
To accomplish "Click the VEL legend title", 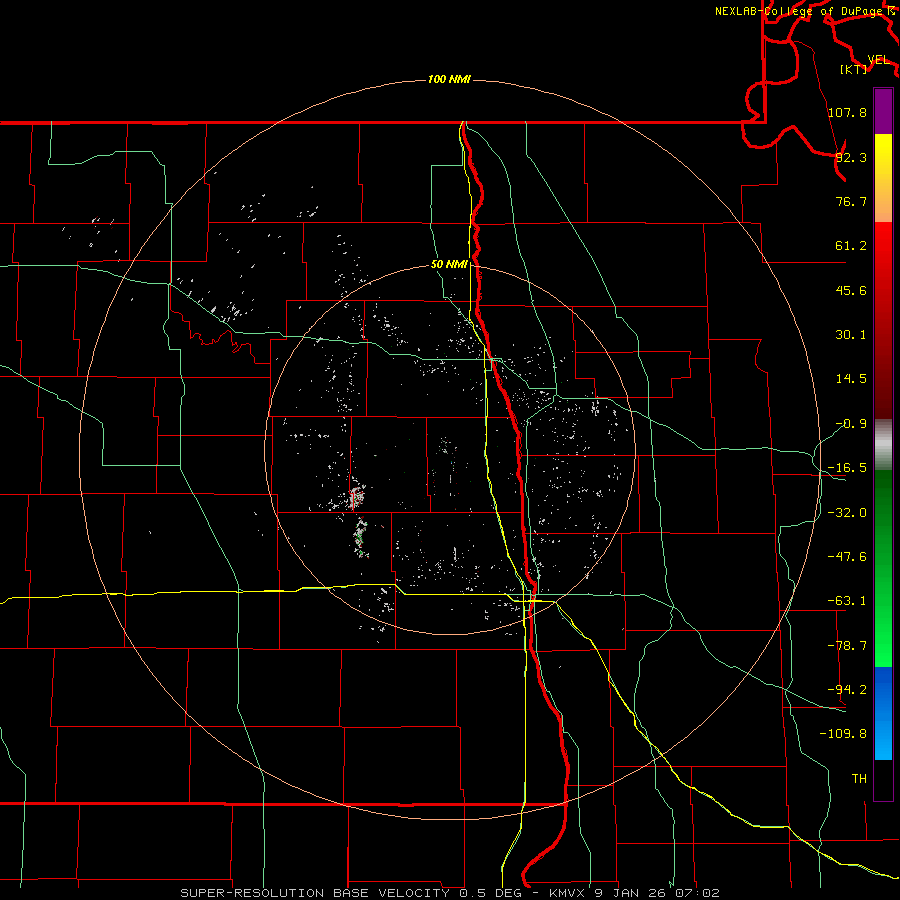I will coord(878,60).
